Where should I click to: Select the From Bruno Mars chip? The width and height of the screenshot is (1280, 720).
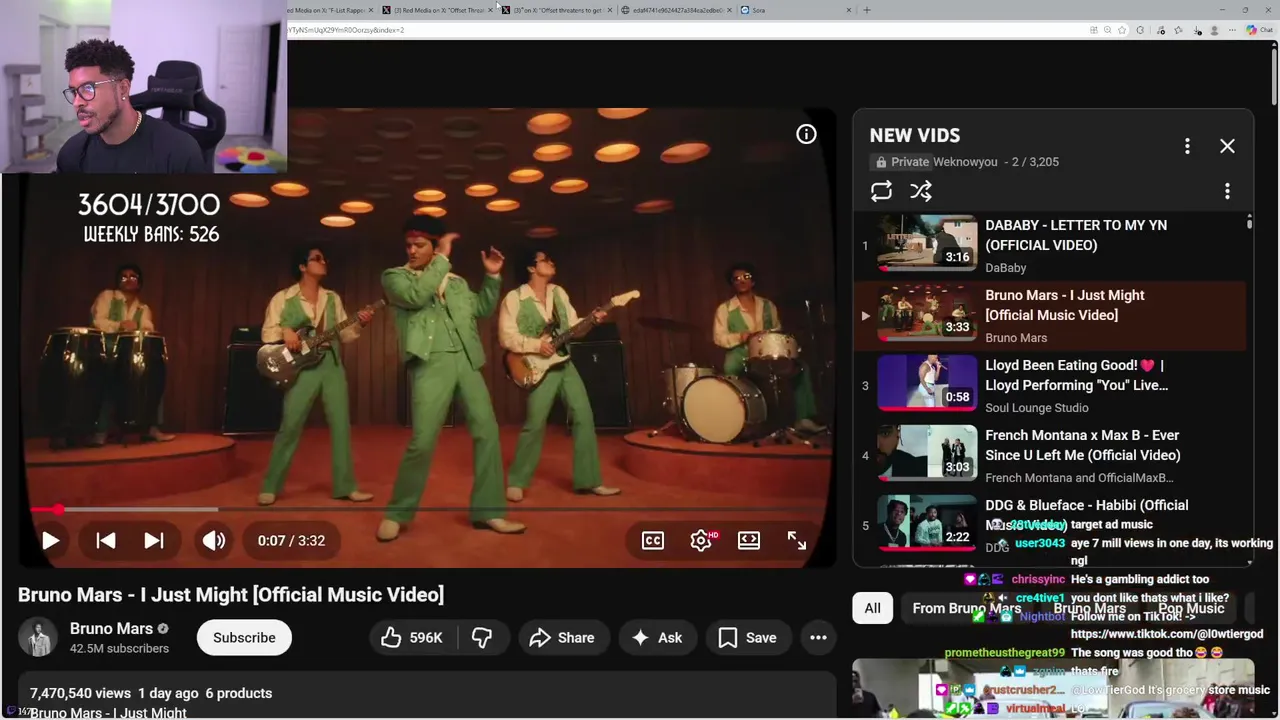coord(966,608)
